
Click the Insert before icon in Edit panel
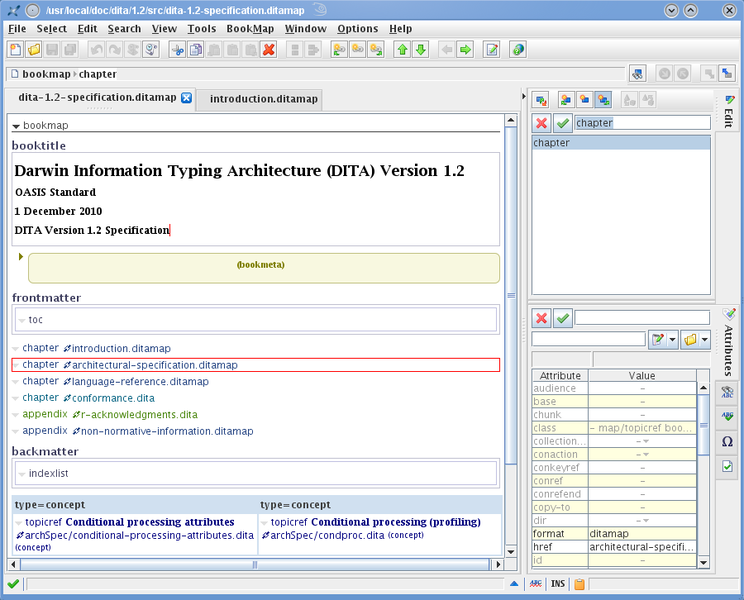coord(566,100)
